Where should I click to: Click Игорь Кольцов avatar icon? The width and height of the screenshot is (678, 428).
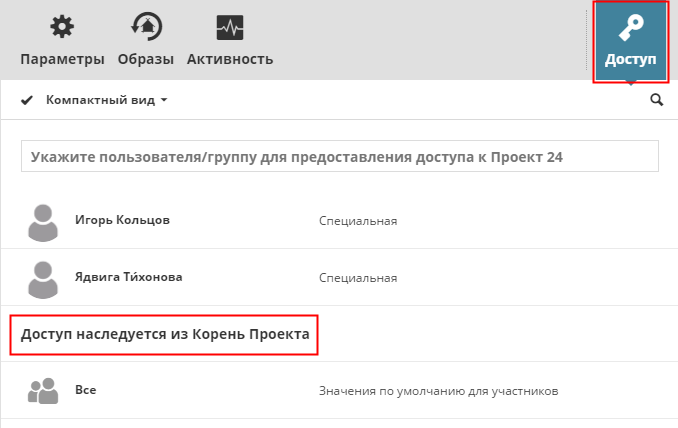[x=43, y=223]
